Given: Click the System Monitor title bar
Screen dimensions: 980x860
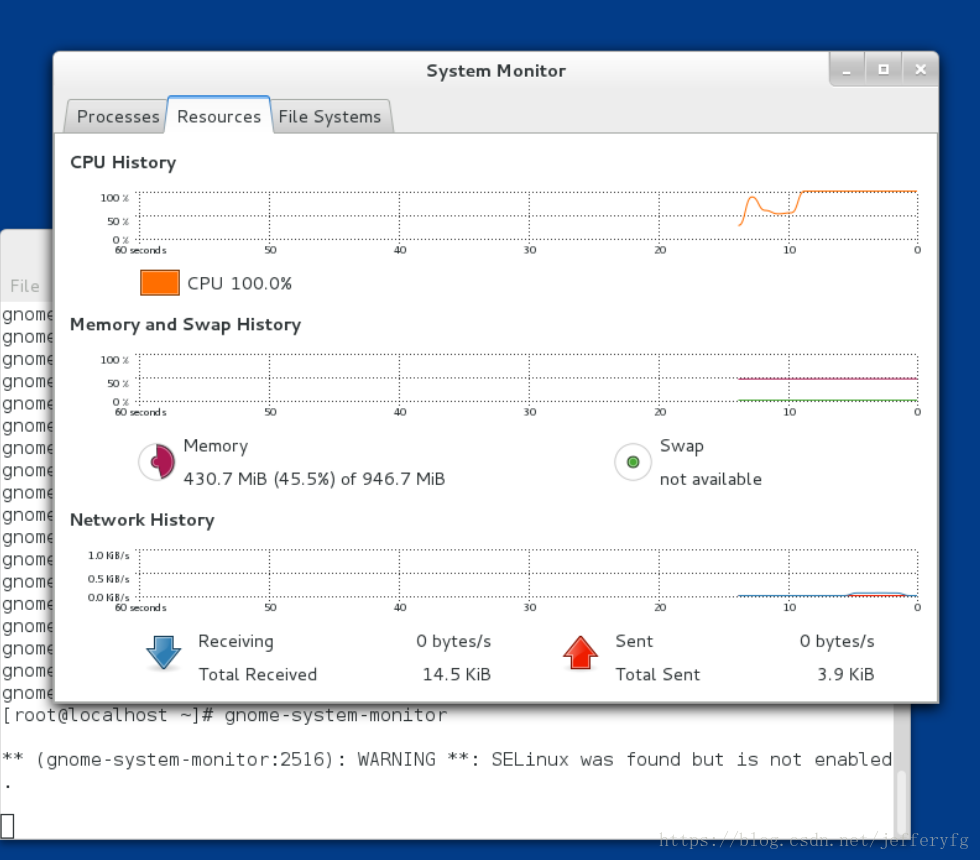Looking at the screenshot, I should (496, 71).
